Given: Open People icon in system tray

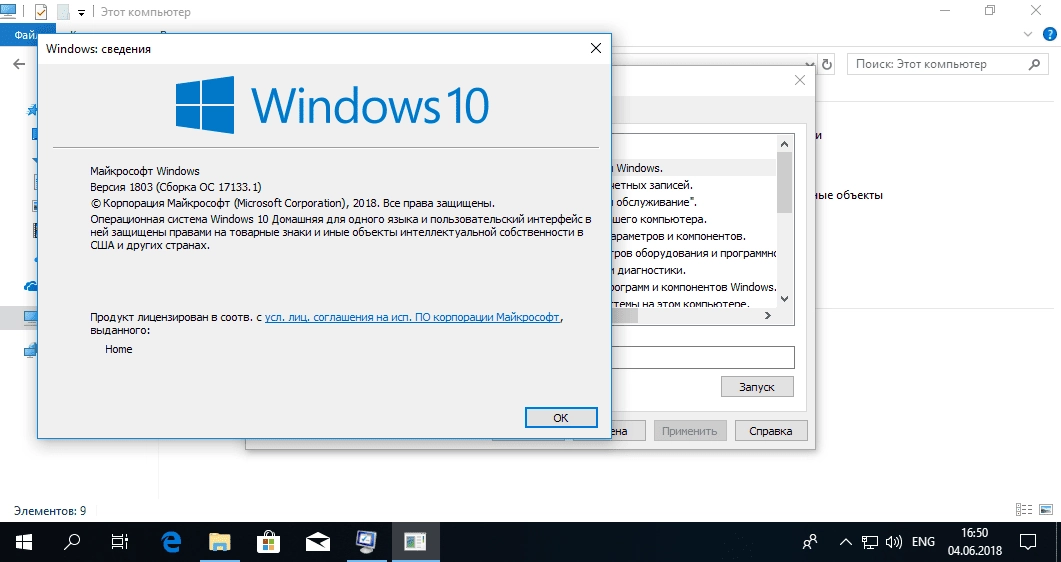Looking at the screenshot, I should point(809,542).
